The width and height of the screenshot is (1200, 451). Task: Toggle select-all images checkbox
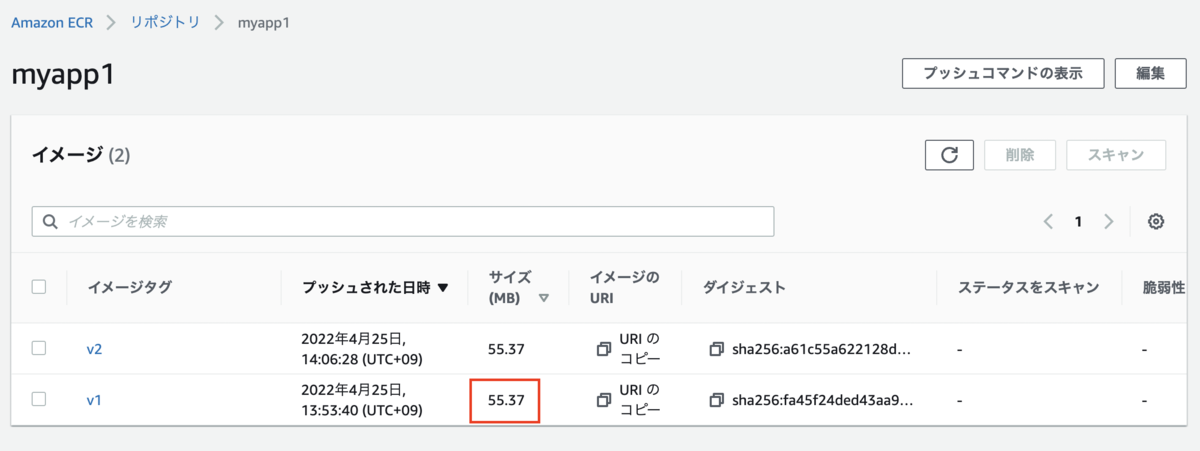[x=39, y=287]
